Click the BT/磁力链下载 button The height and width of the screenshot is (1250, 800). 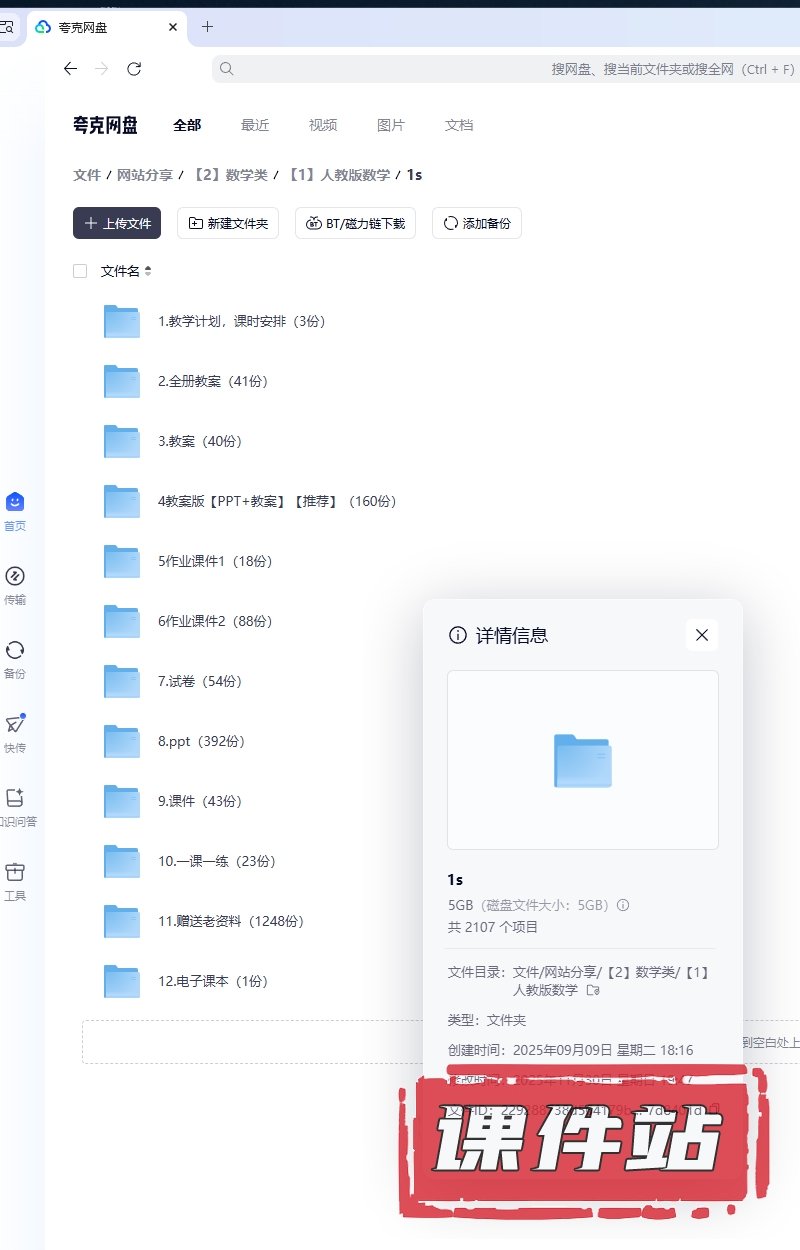(355, 223)
